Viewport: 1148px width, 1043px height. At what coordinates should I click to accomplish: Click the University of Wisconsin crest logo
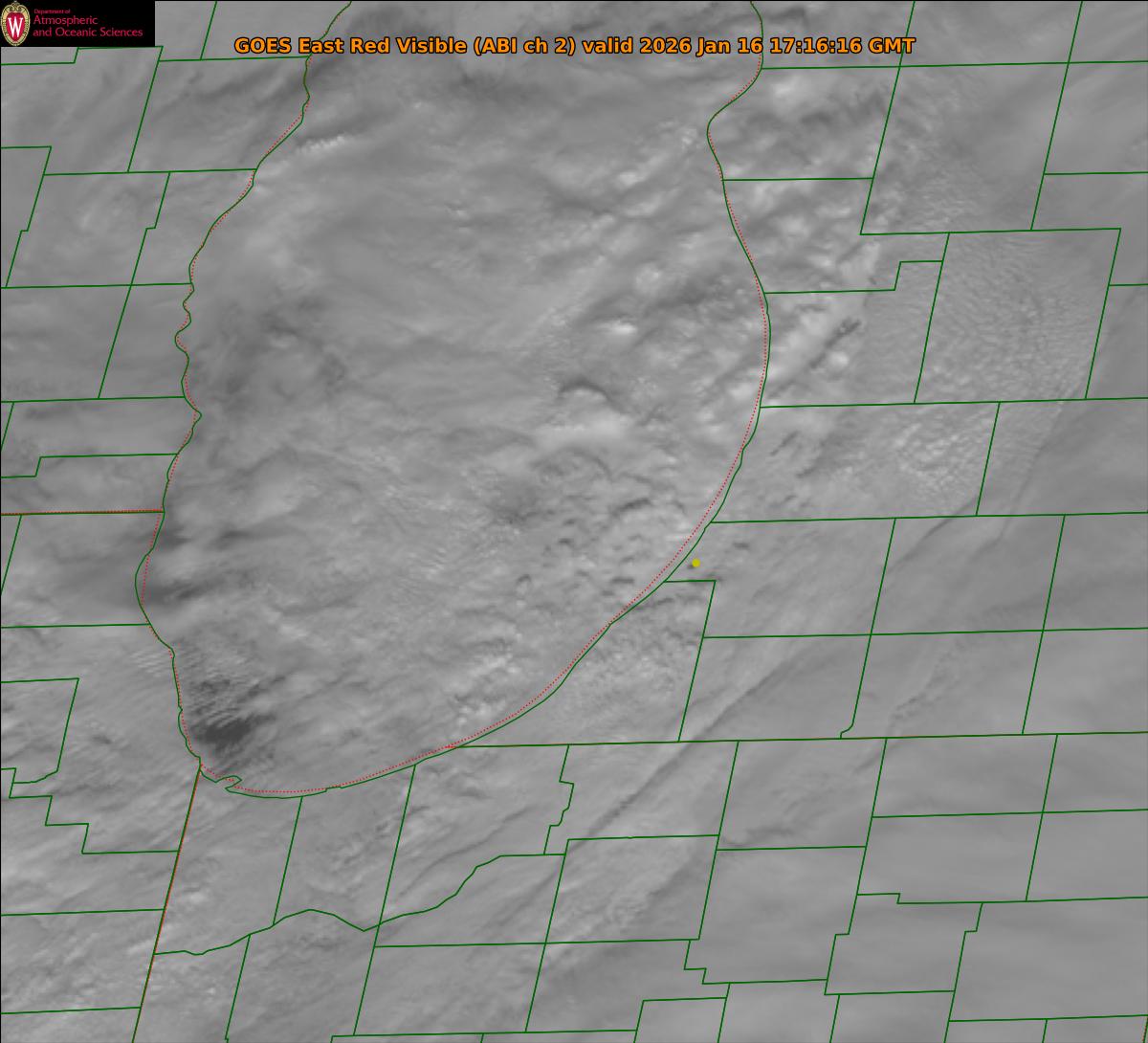[x=15, y=24]
